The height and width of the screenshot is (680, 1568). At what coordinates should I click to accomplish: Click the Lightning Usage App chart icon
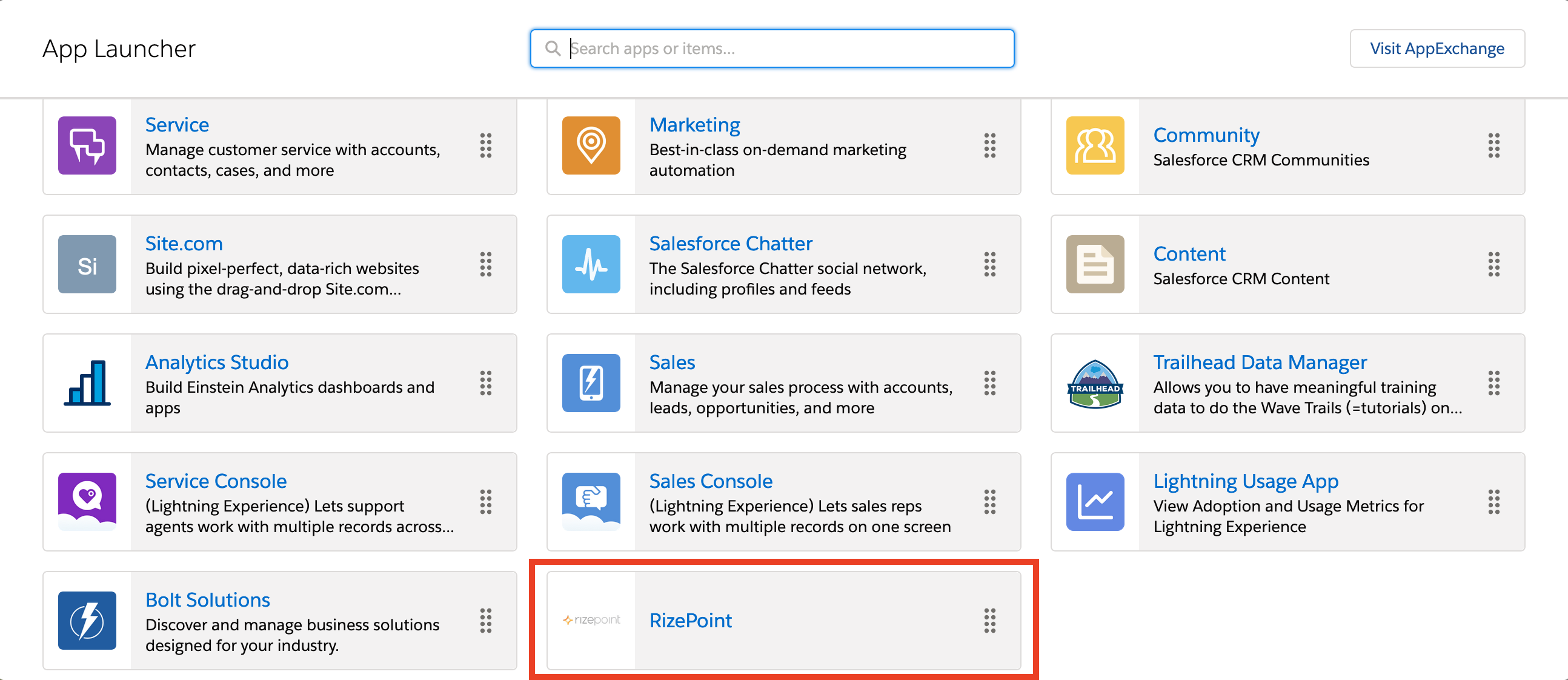tap(1095, 502)
